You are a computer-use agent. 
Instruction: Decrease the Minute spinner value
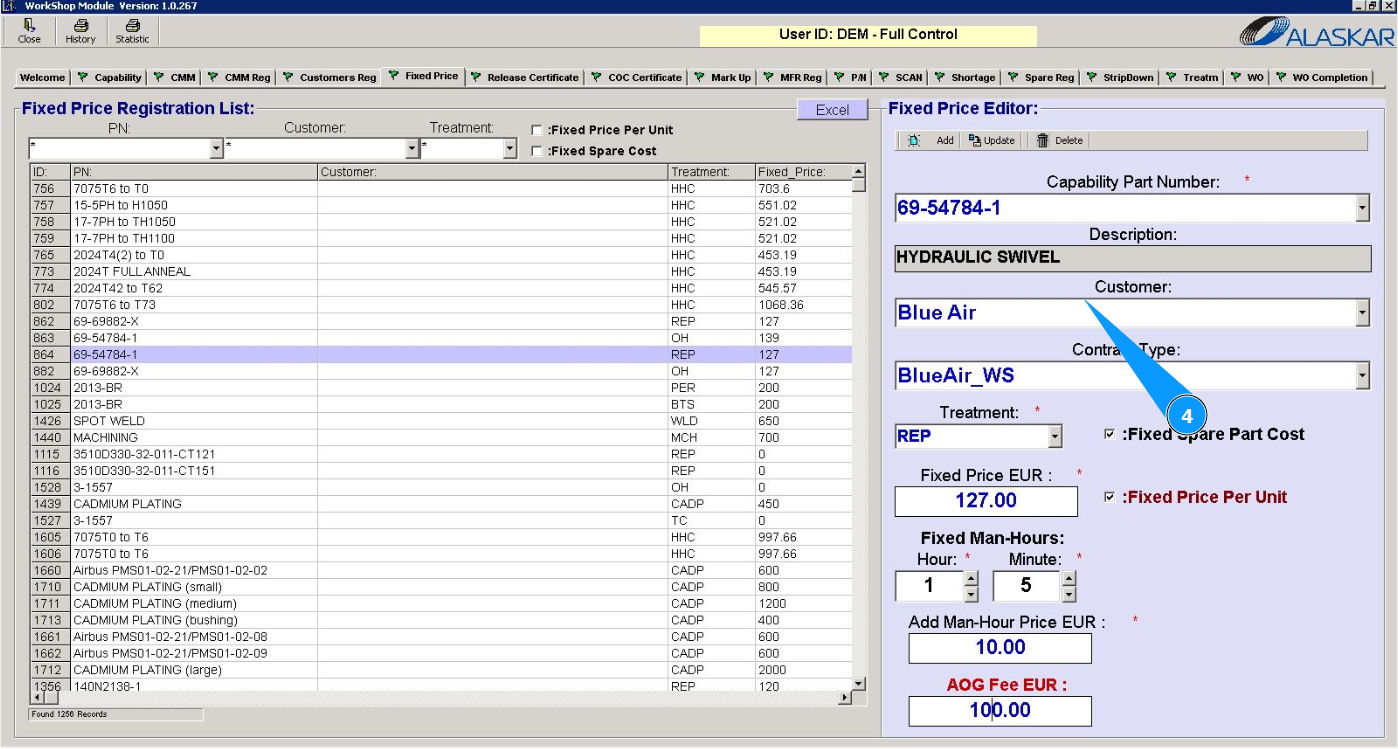coord(1068,594)
